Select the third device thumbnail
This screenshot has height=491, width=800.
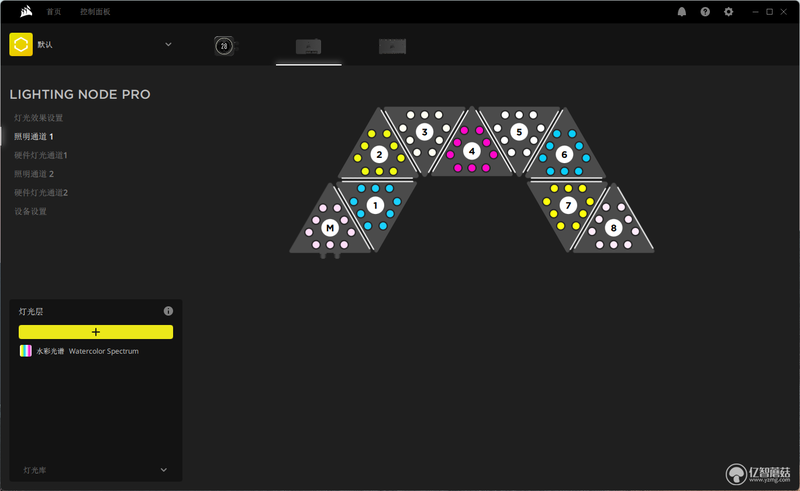click(392, 46)
